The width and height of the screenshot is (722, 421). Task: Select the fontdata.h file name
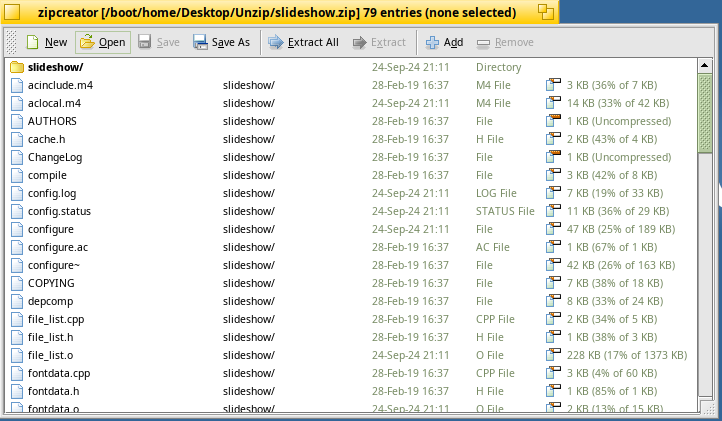pyautogui.click(x=53, y=391)
